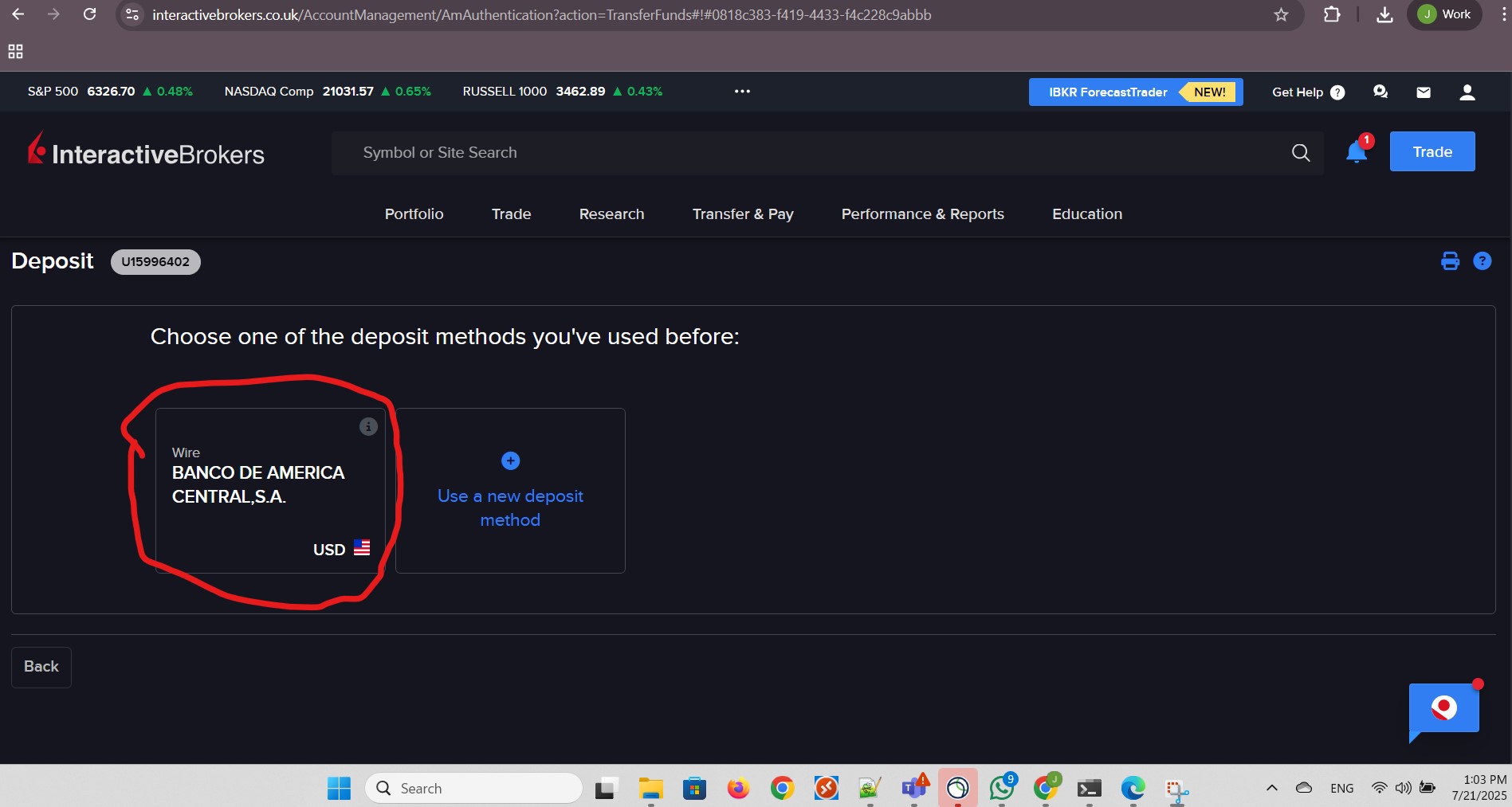This screenshot has width=1512, height=807.
Task: Select the Banco de America Central wire method
Action: click(270, 491)
